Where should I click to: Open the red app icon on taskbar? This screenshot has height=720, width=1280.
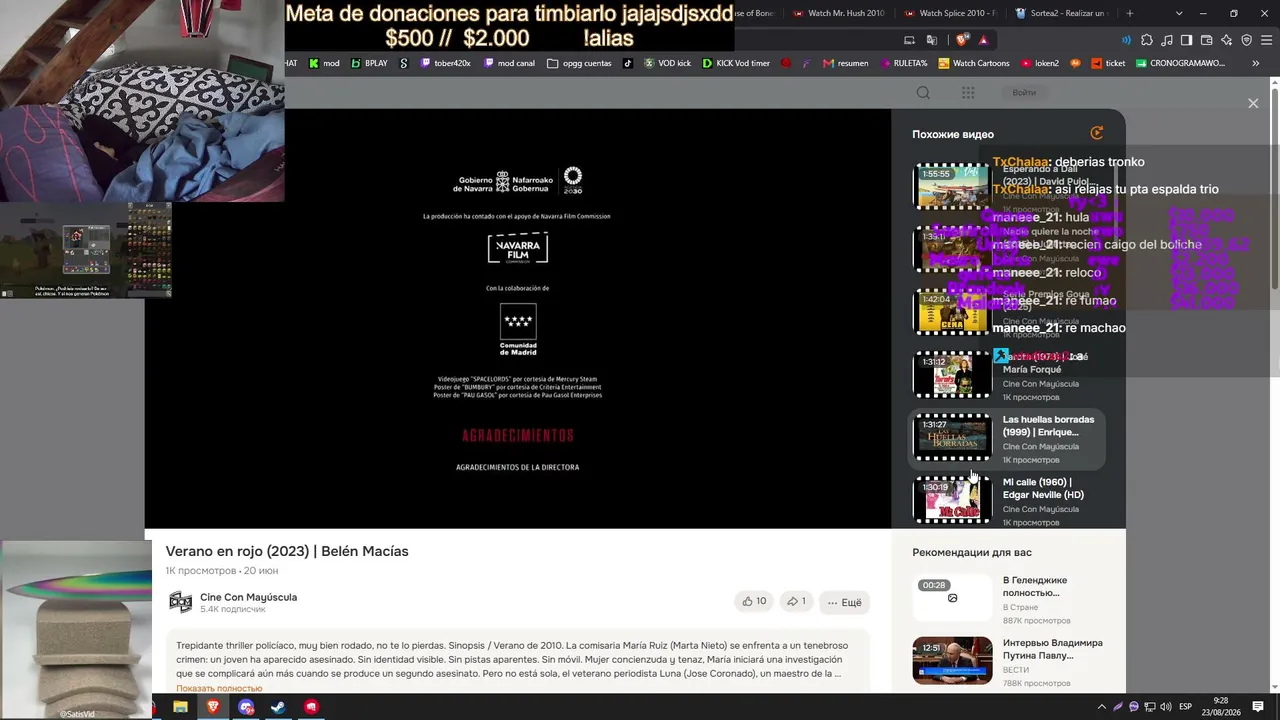click(x=311, y=707)
